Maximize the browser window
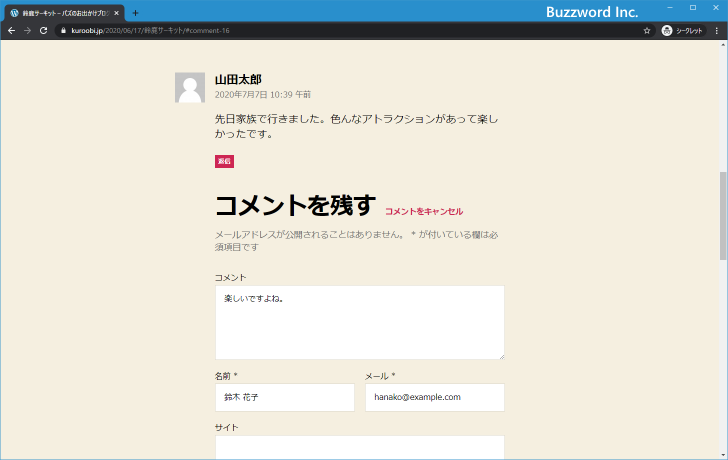Screen dimensions: 728x460 [693, 7]
